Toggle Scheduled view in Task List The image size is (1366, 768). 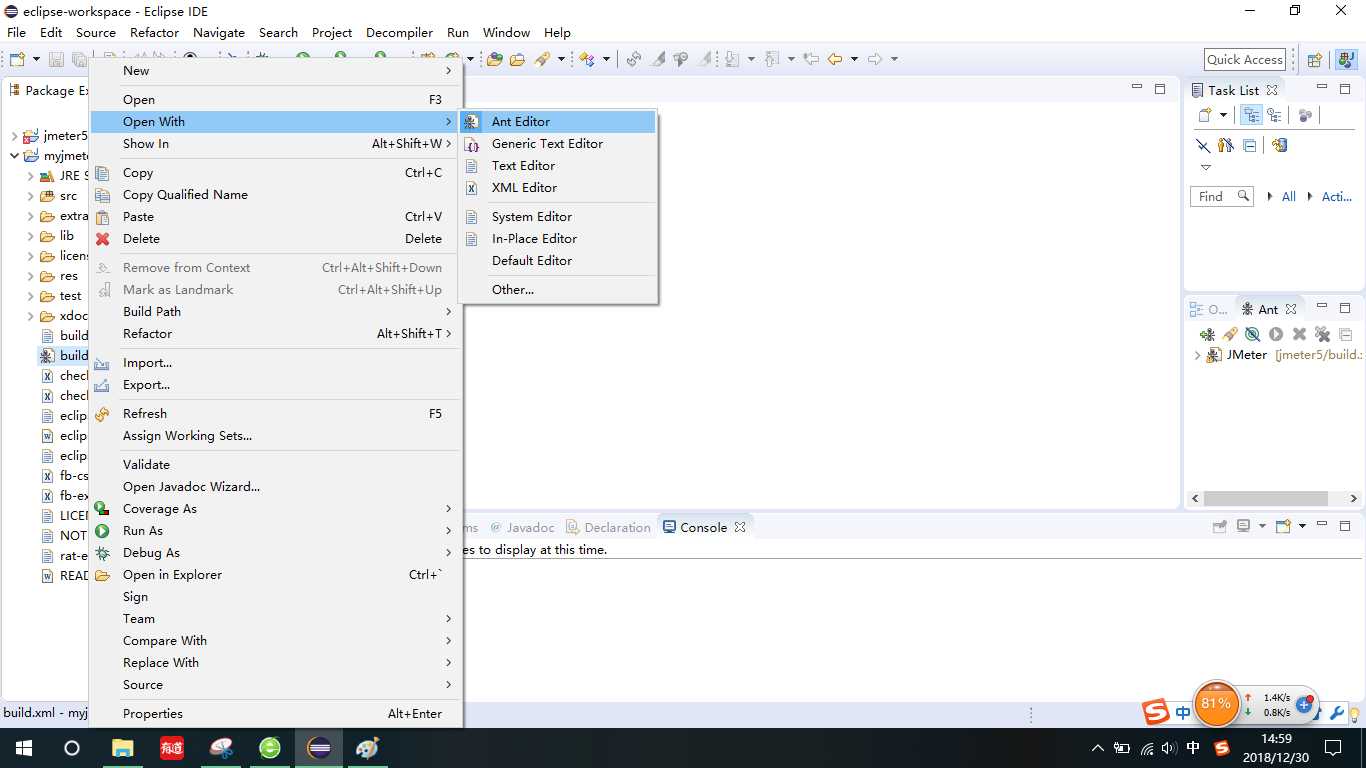(1274, 115)
